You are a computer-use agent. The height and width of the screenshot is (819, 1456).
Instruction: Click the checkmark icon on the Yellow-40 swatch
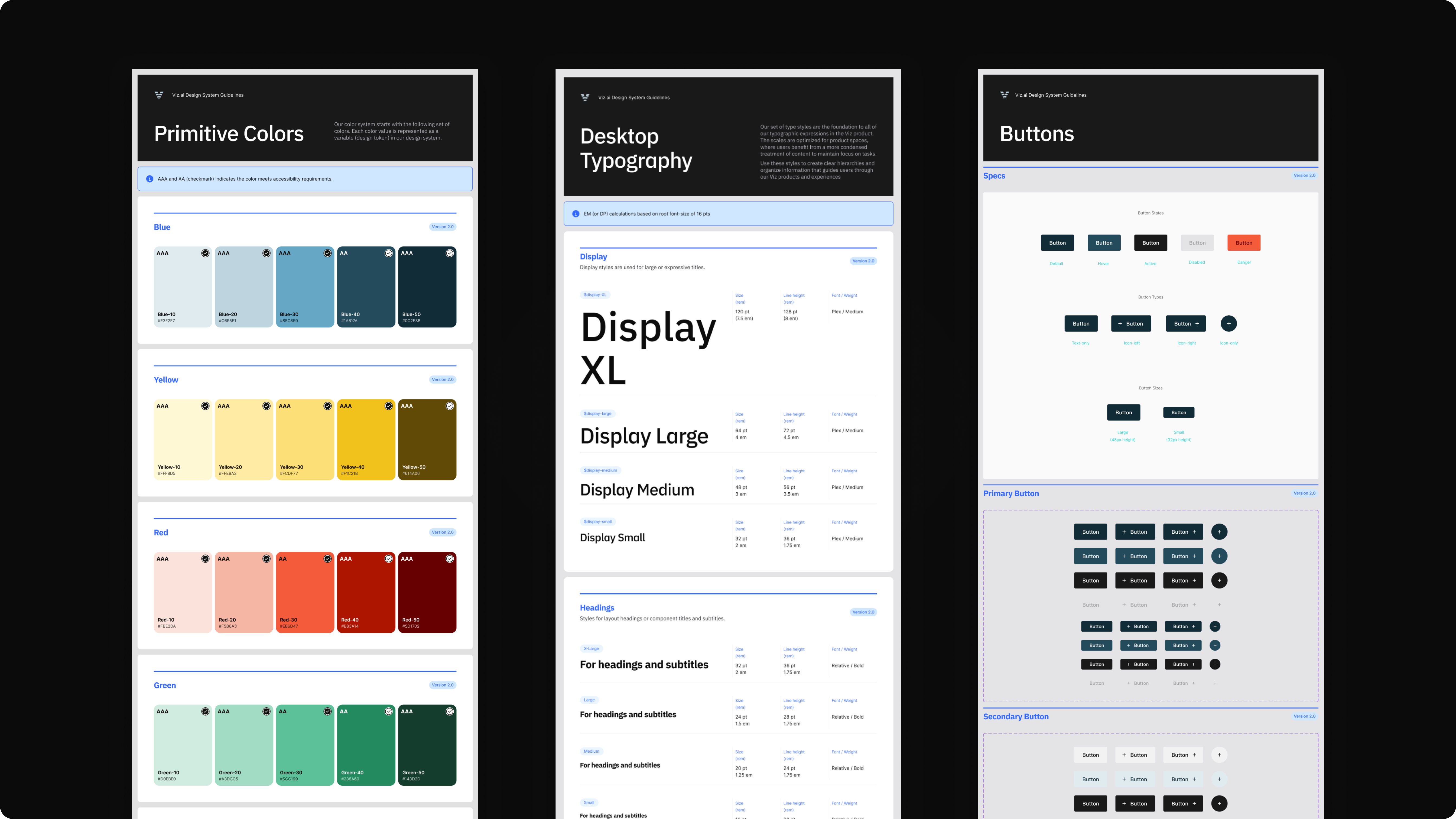coord(388,406)
